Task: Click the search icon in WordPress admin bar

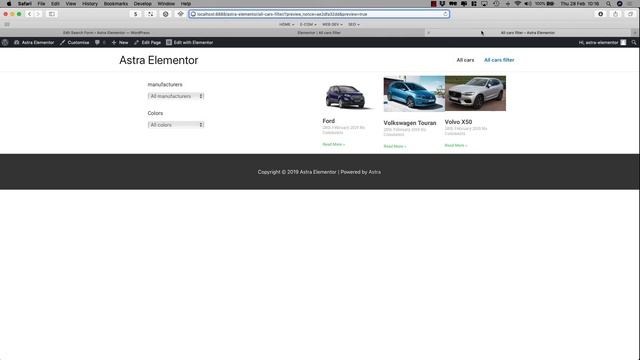Action: (x=633, y=42)
